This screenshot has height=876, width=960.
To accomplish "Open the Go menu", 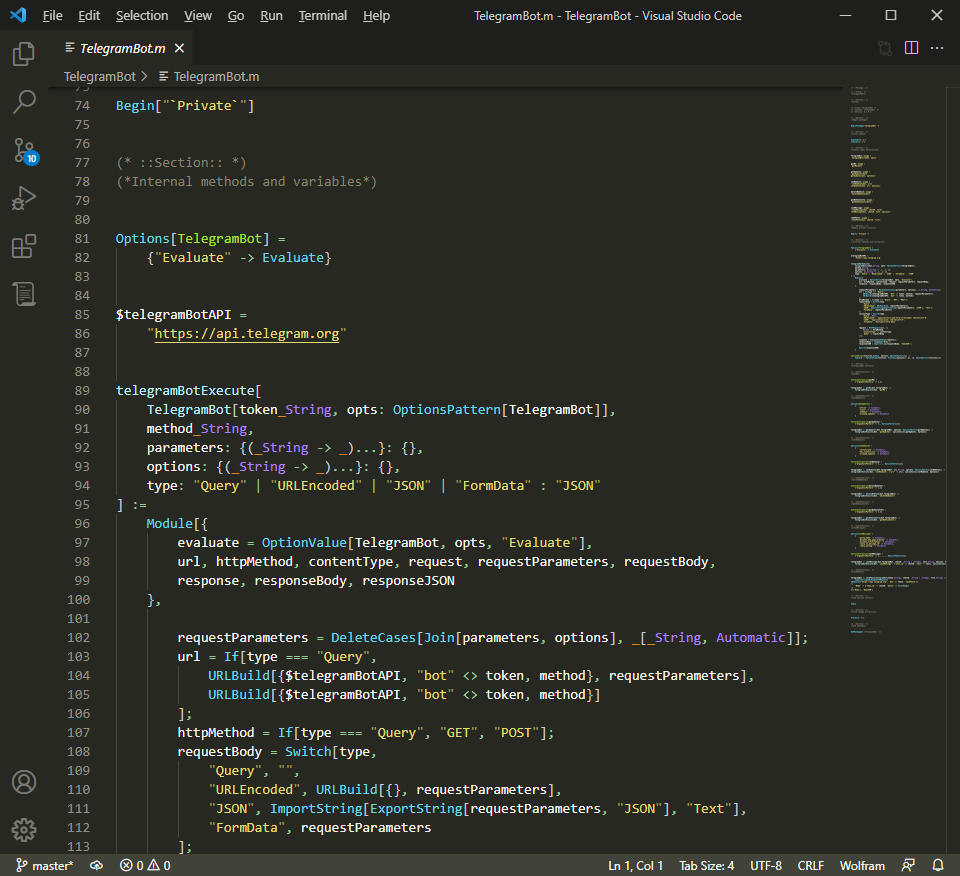I will coord(236,16).
